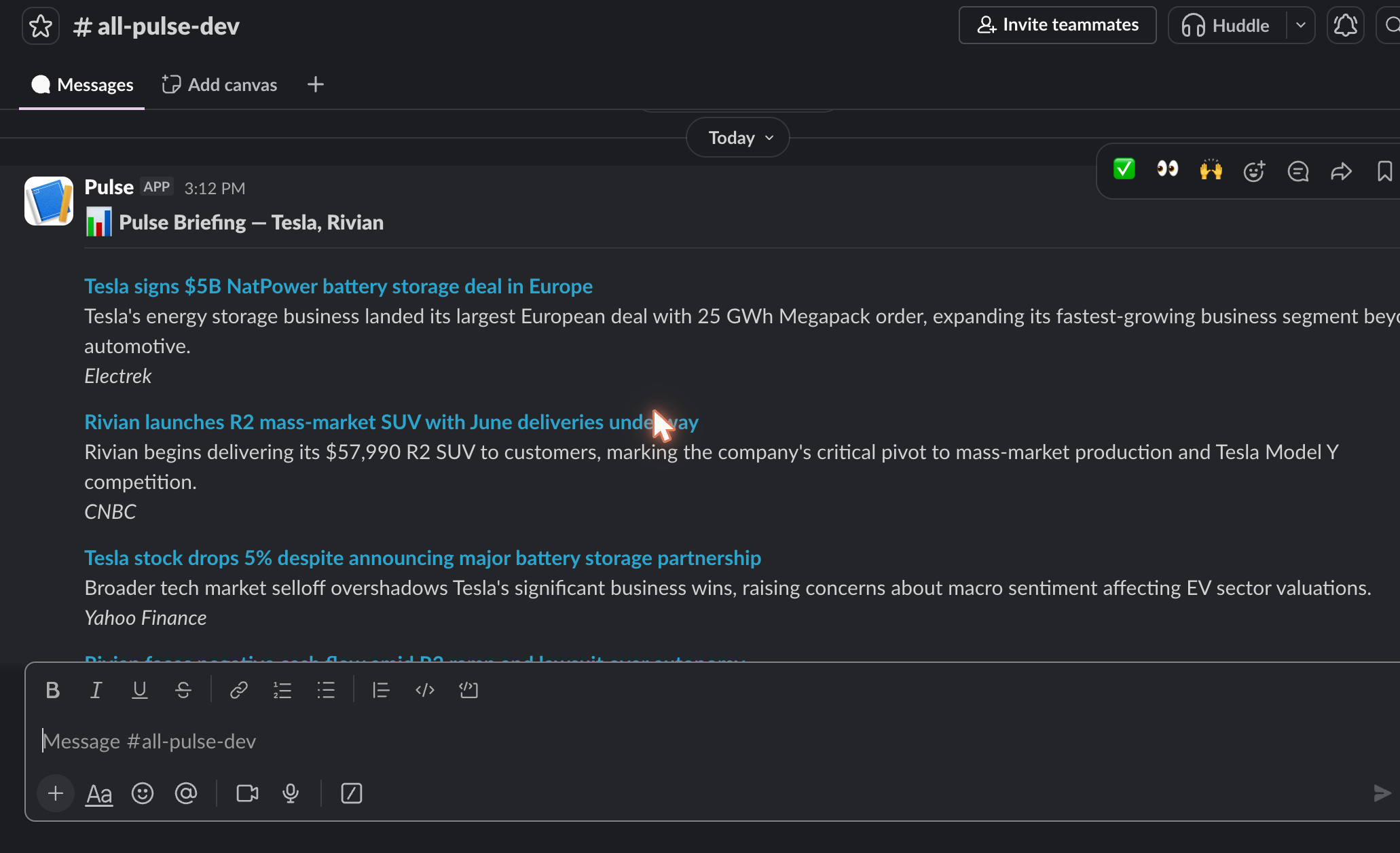Click the CNBC source label
The image size is (1400, 853).
(110, 511)
